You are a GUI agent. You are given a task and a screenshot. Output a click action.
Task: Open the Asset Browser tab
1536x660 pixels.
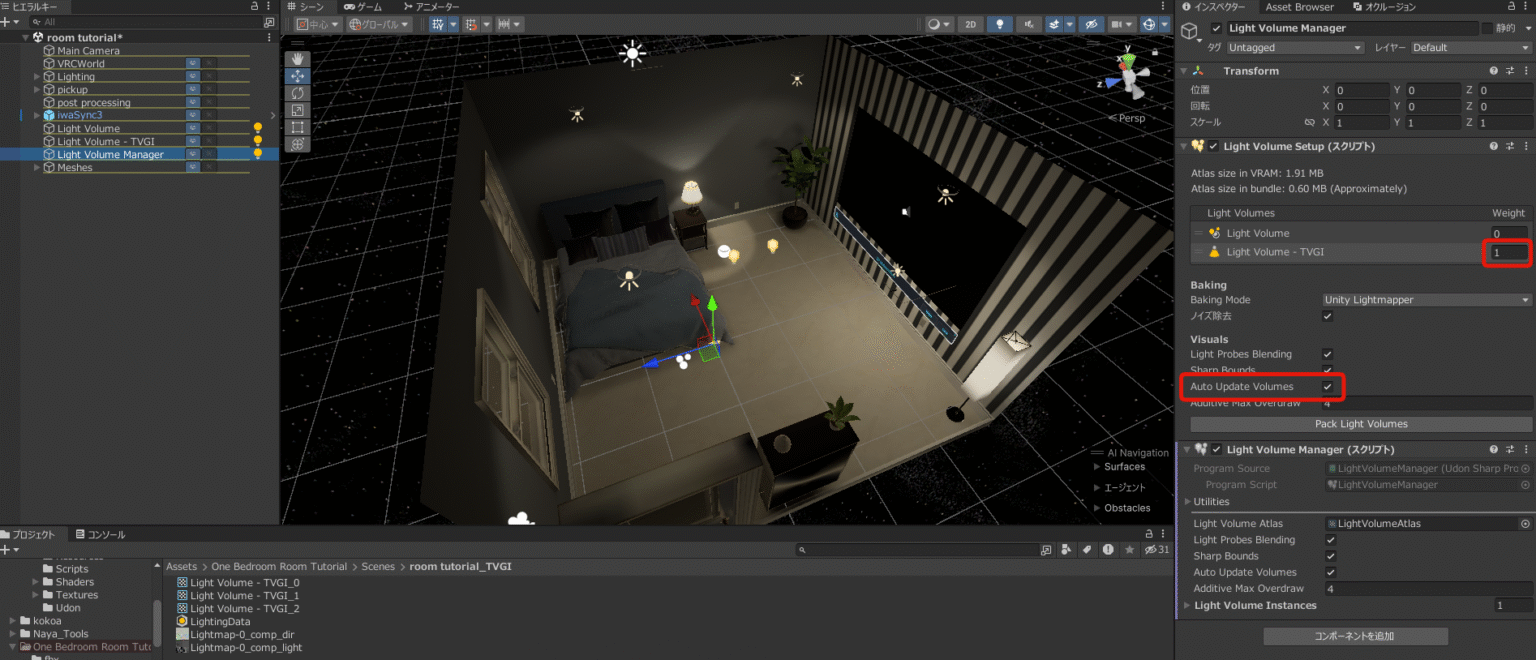[x=1299, y=7]
